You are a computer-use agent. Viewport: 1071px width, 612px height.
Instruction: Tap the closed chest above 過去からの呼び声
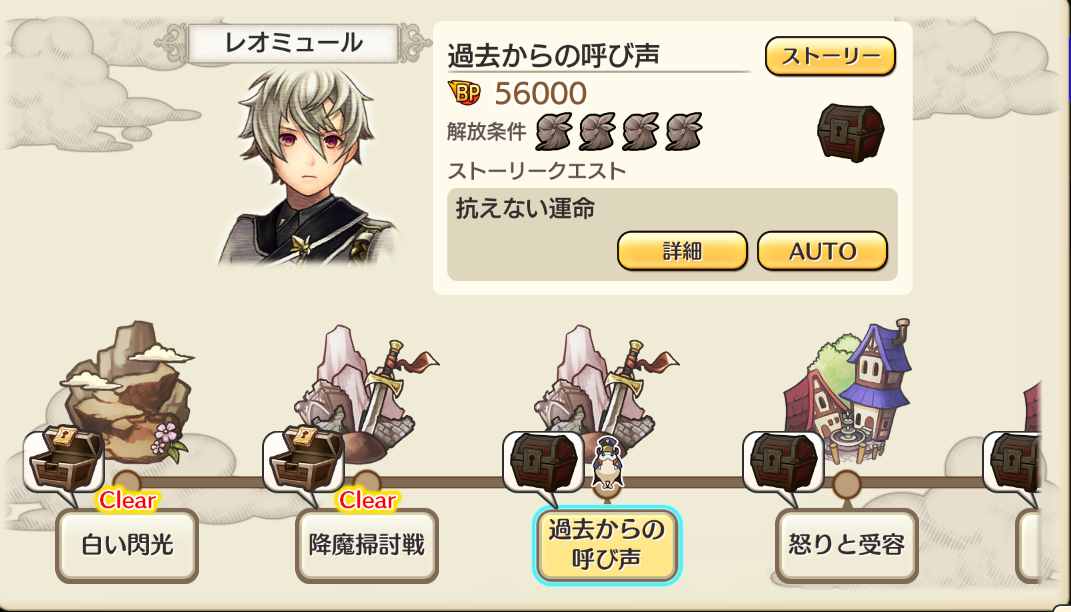pos(544,461)
